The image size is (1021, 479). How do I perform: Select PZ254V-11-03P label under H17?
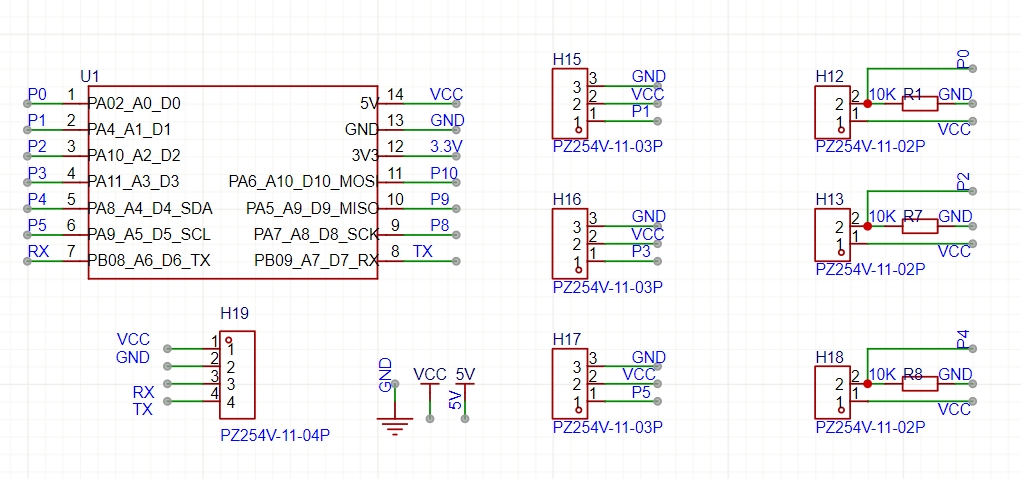pos(608,427)
